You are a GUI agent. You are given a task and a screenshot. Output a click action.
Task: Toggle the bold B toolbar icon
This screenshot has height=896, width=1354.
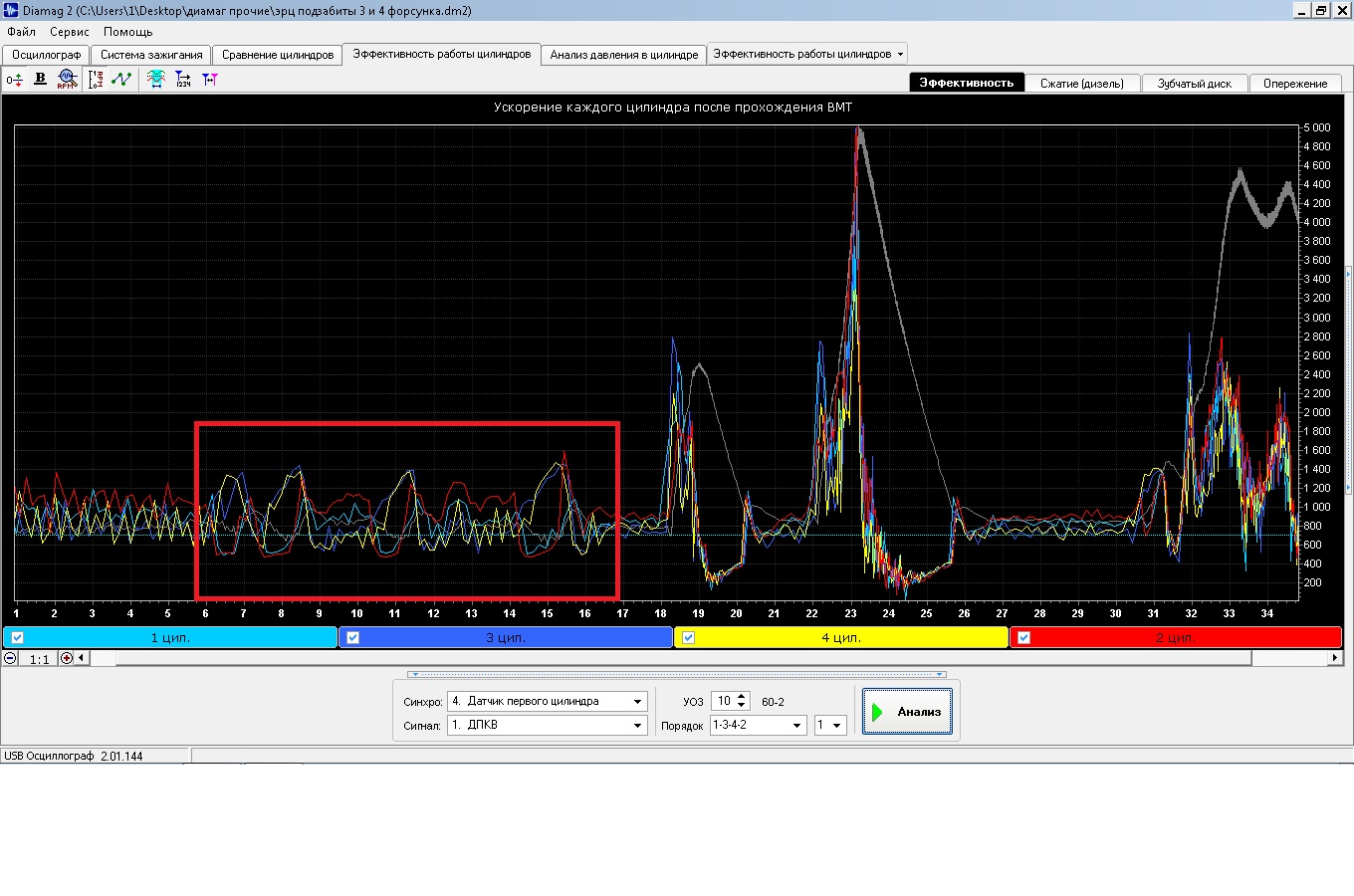coord(41,79)
